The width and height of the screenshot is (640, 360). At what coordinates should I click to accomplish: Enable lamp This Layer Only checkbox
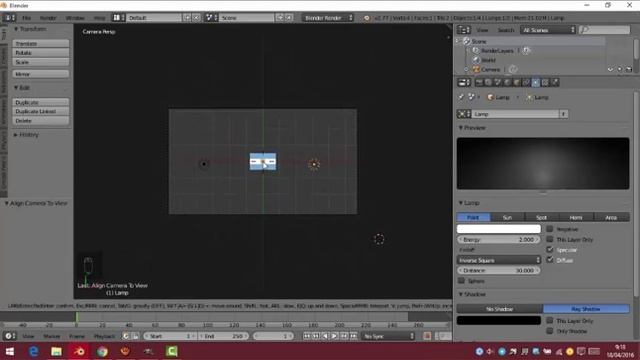tap(550, 239)
